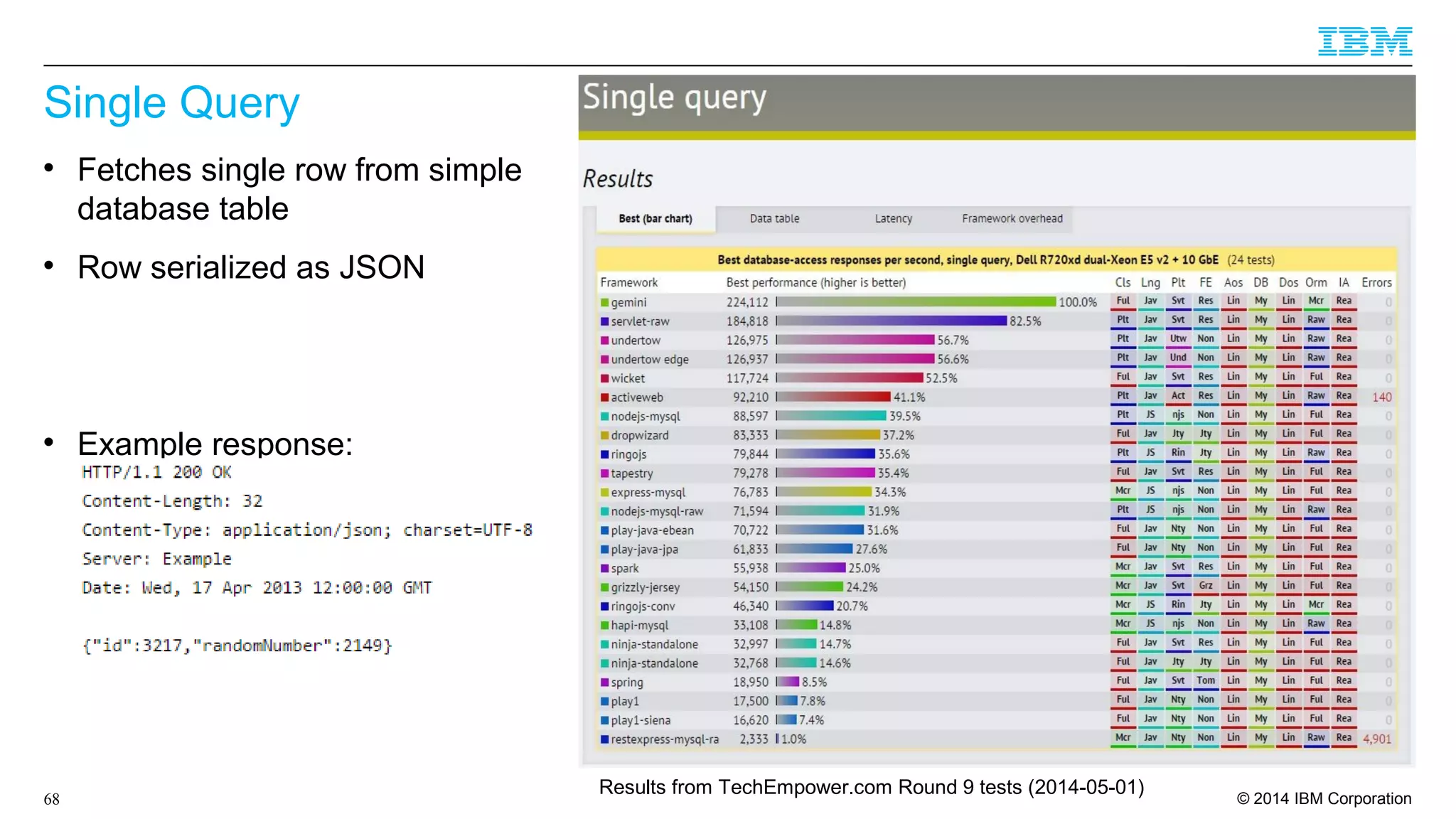Select the tapestry framework name
This screenshot has width=1456, height=819.
[x=632, y=473]
